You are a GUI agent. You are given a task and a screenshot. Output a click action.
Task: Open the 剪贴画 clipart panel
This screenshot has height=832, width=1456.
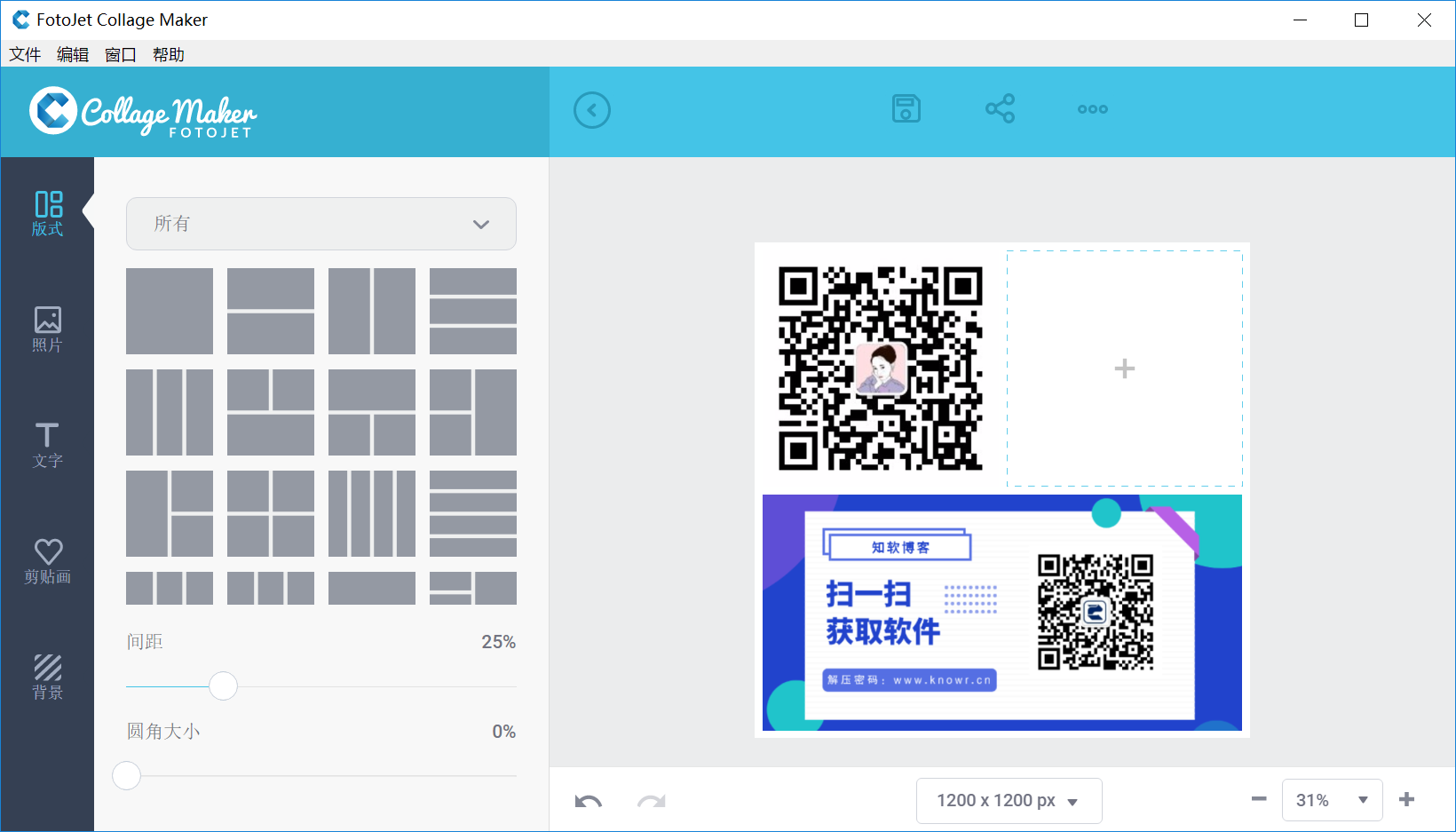click(48, 561)
